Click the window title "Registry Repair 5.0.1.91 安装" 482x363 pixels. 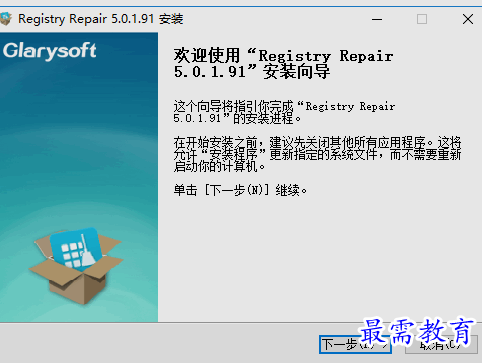pyautogui.click(x=100, y=19)
